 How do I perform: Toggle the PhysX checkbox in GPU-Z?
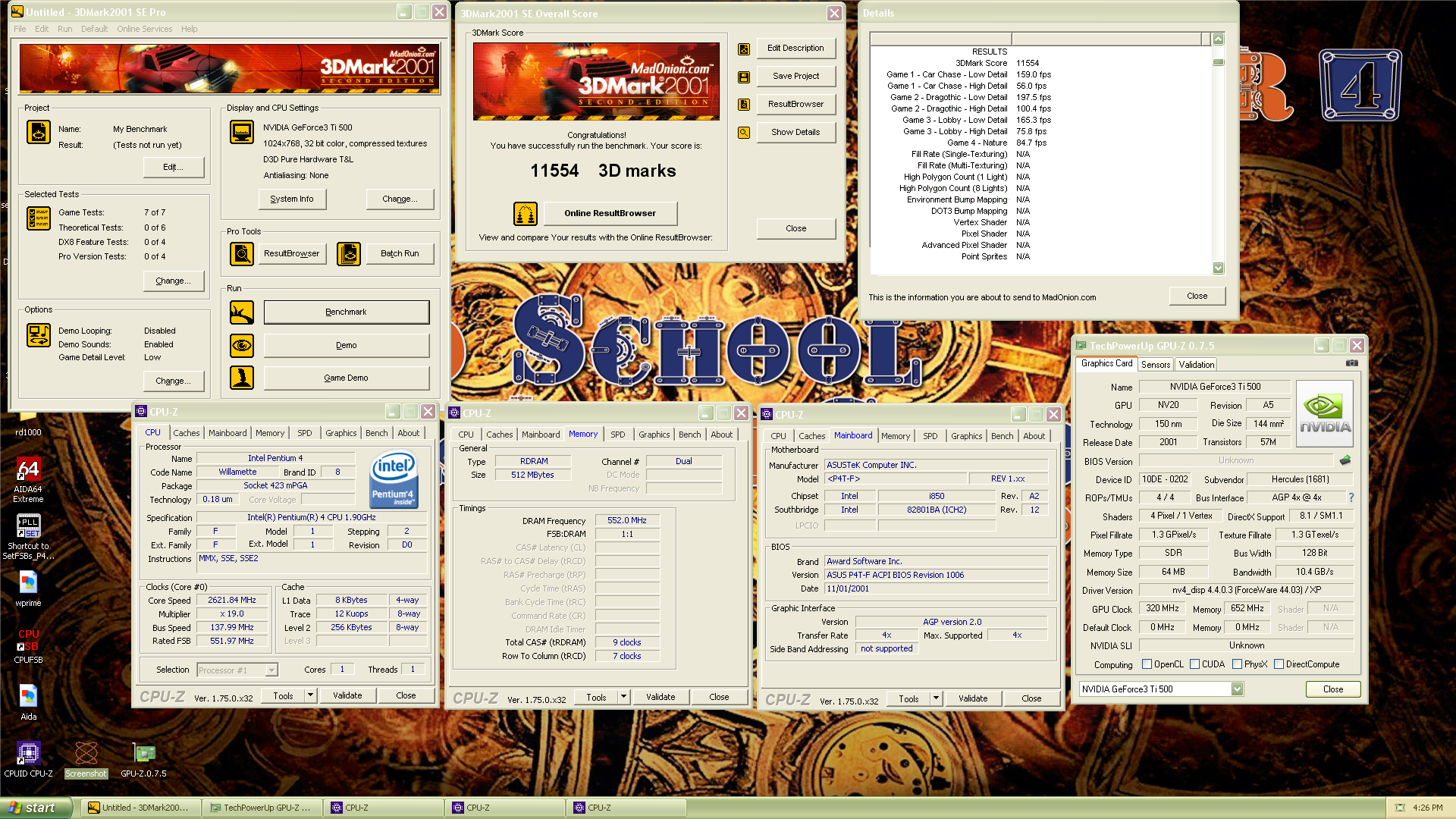tap(1237, 664)
